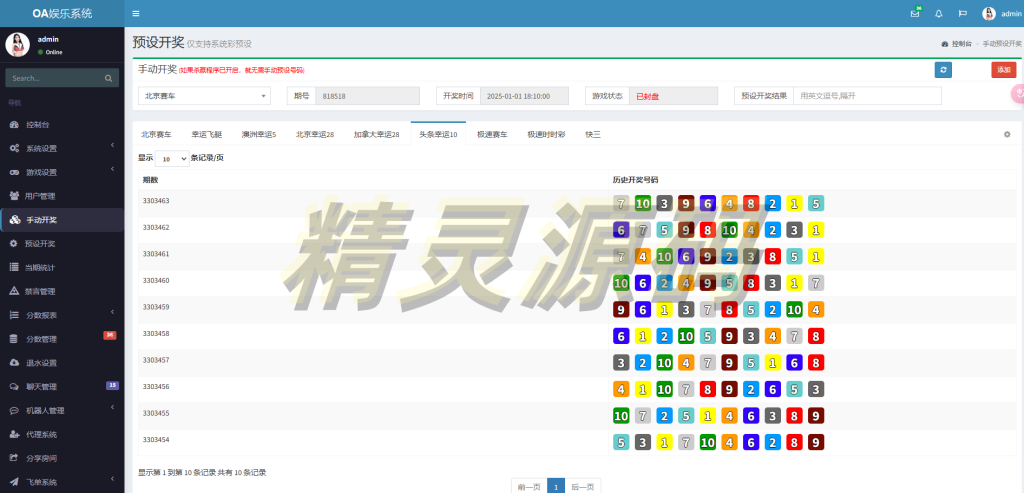This screenshot has width=1024, height=493.
Task: Open 退水设置 in sidebar
Action: [x=62, y=363]
